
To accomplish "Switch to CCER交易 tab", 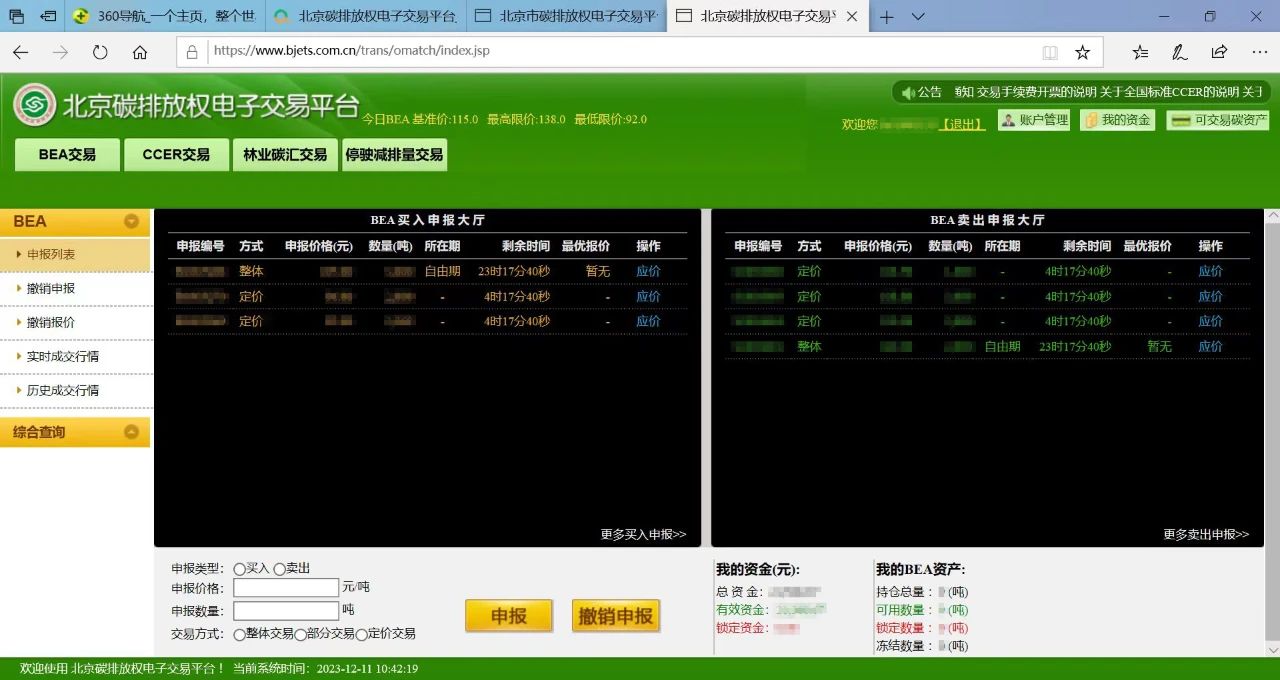I will (176, 155).
